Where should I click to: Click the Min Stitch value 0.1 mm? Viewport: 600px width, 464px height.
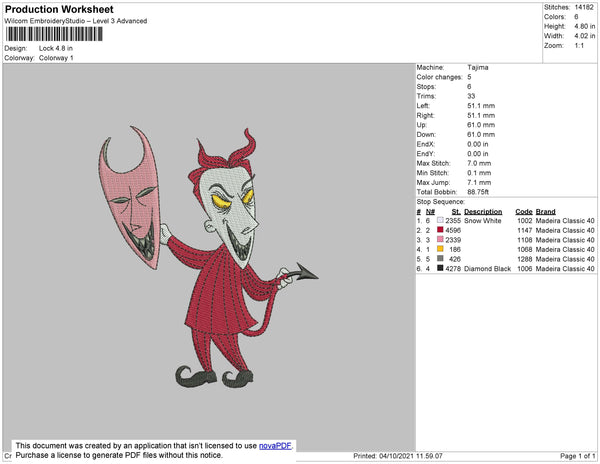point(479,173)
